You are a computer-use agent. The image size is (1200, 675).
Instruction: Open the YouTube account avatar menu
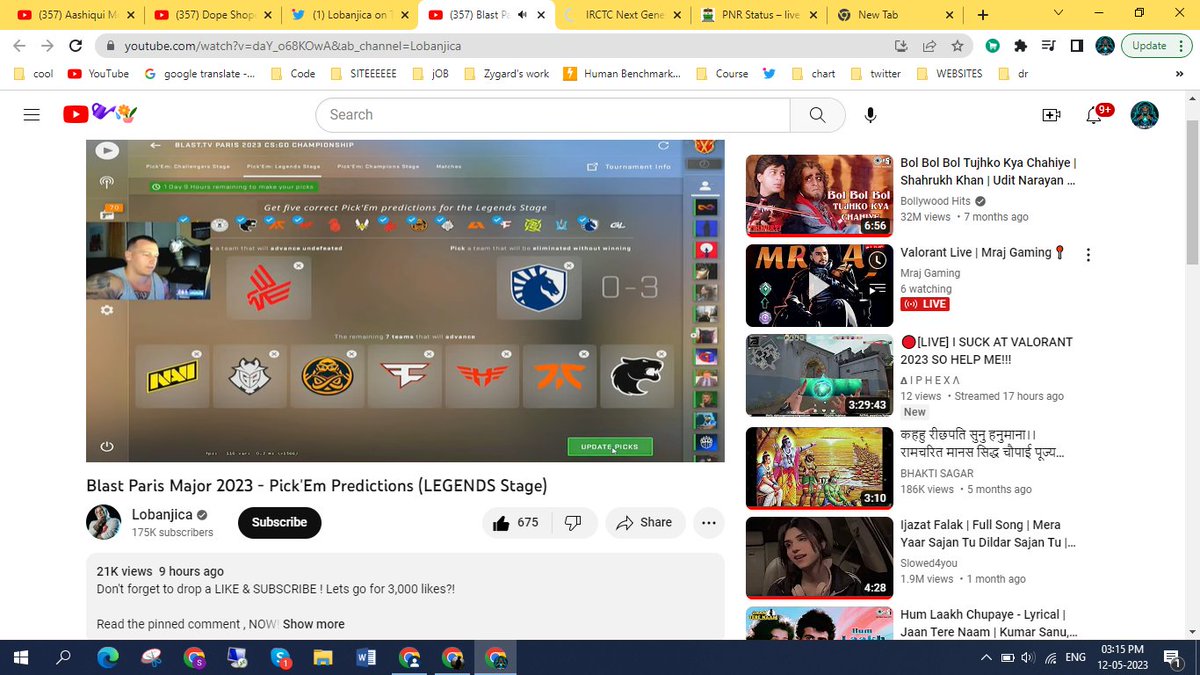(x=1145, y=115)
